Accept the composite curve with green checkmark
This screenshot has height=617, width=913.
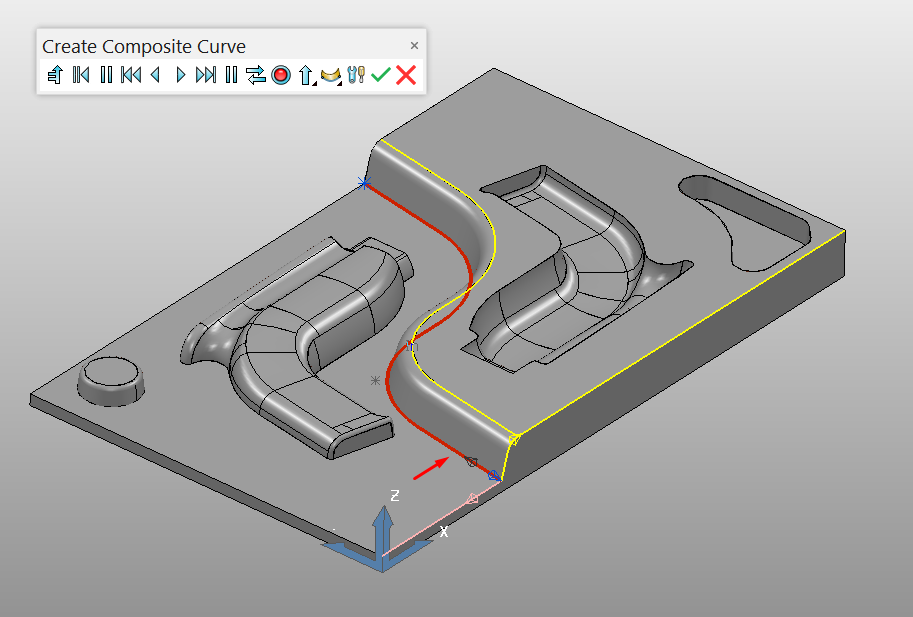click(381, 74)
